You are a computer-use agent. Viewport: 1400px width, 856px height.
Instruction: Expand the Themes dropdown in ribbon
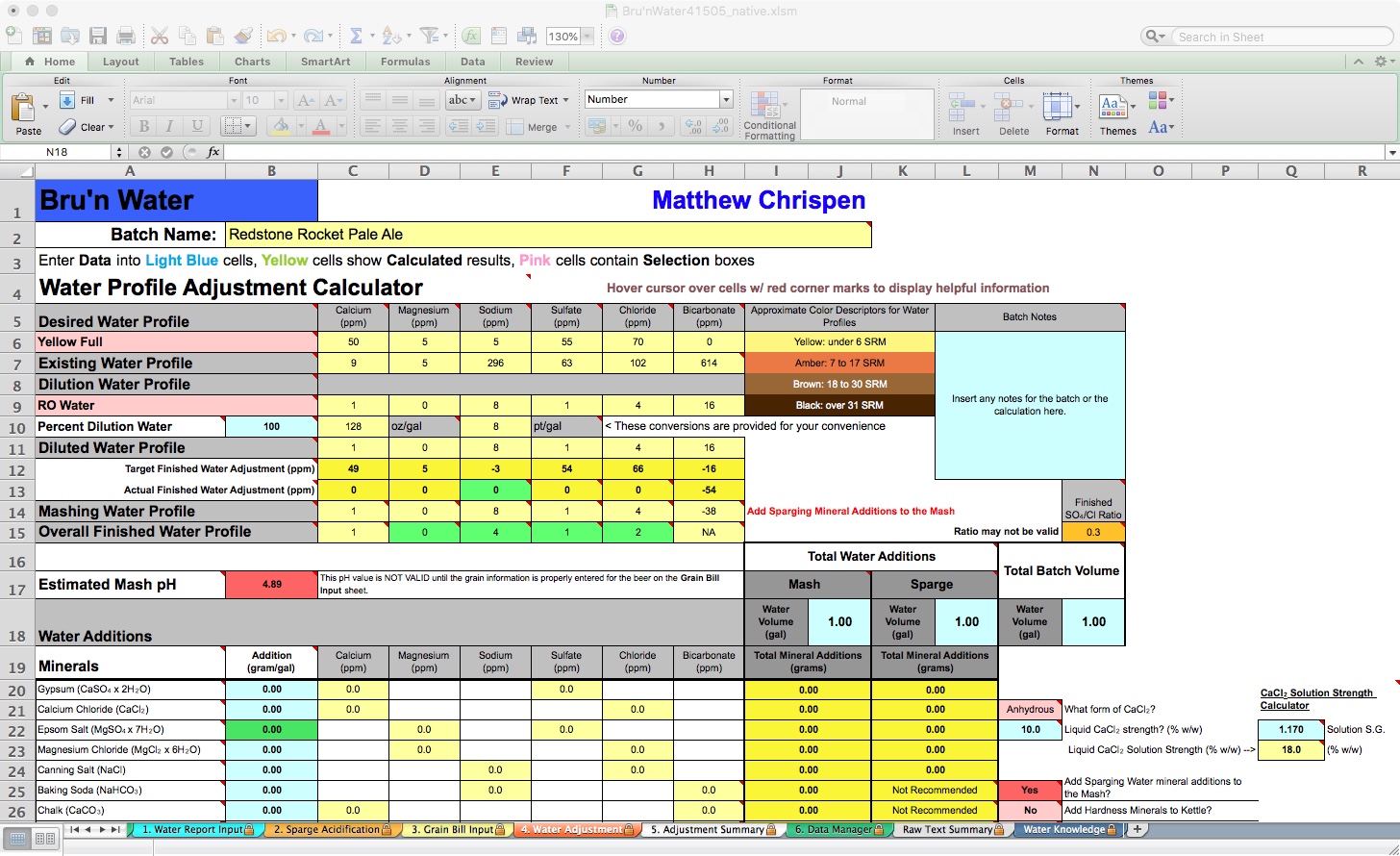[1117, 113]
